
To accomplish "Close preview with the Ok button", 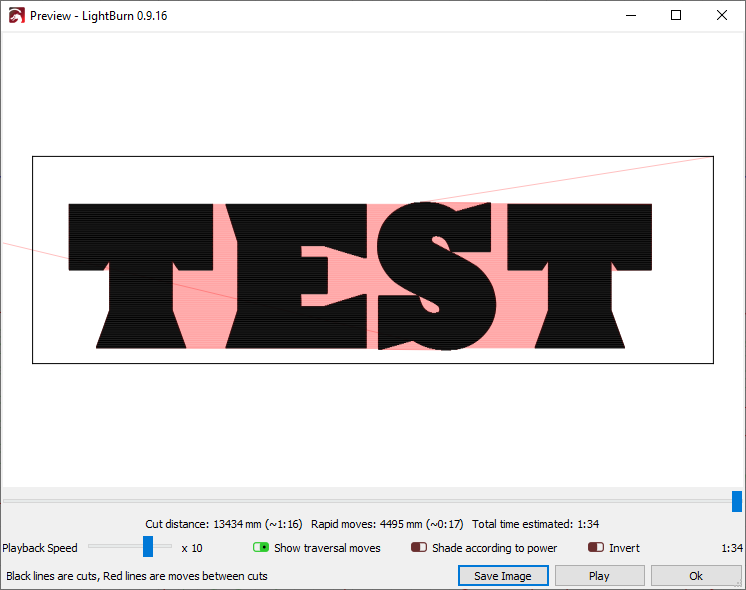I will (696, 576).
